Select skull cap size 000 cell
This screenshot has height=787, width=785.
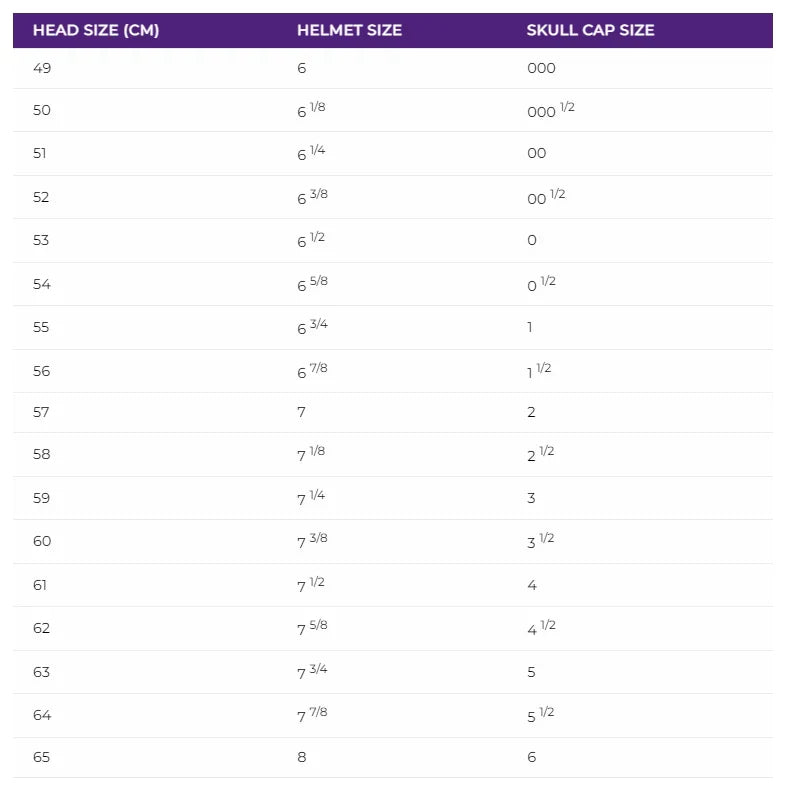tap(541, 68)
